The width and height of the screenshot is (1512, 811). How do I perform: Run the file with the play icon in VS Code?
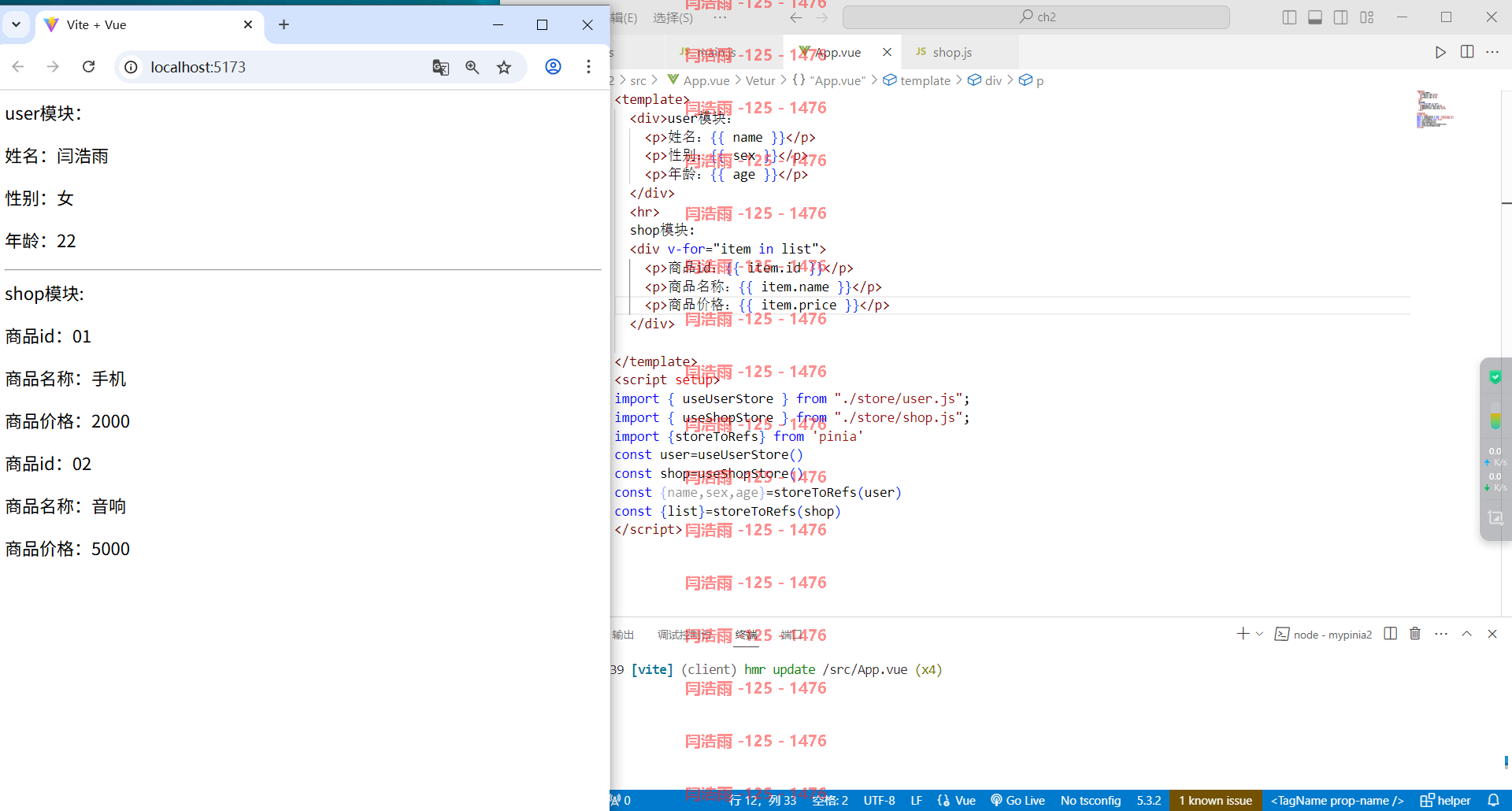pos(1440,52)
